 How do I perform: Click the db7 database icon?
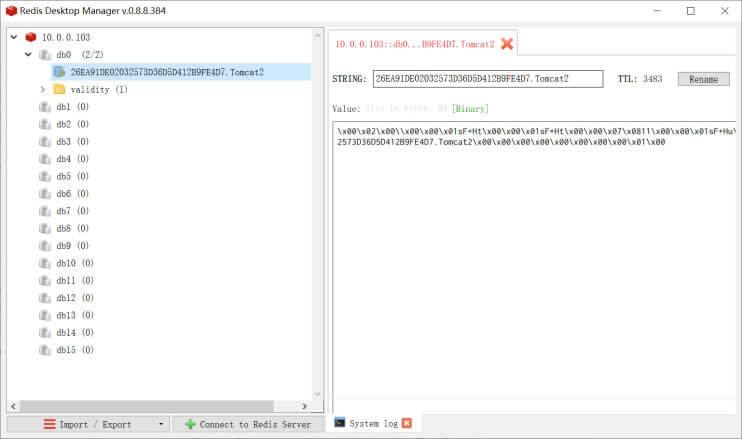click(x=45, y=211)
